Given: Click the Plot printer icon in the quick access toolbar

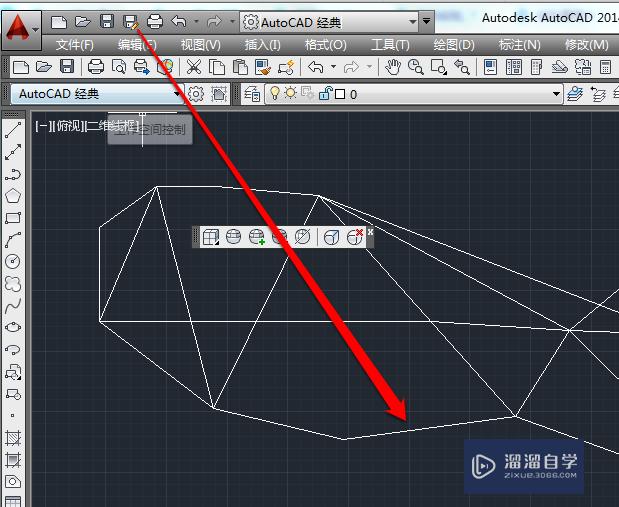Looking at the screenshot, I should [155, 22].
